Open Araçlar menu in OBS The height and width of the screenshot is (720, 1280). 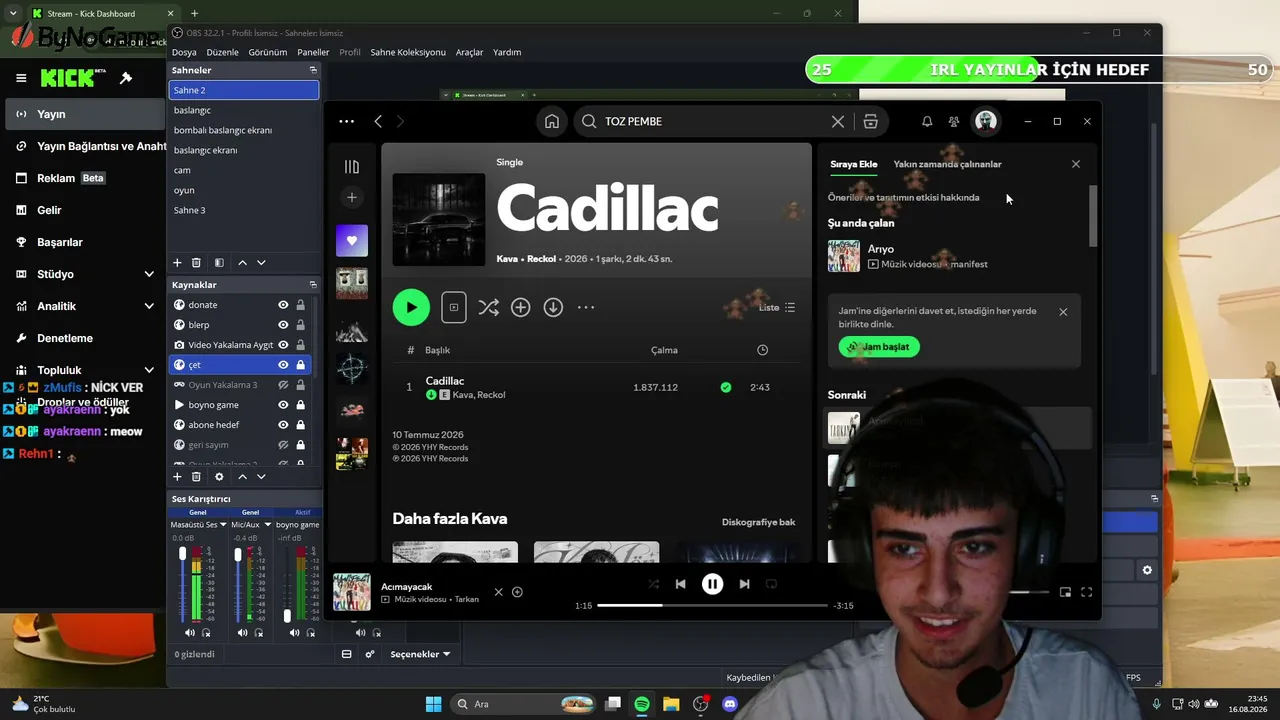[x=469, y=52]
